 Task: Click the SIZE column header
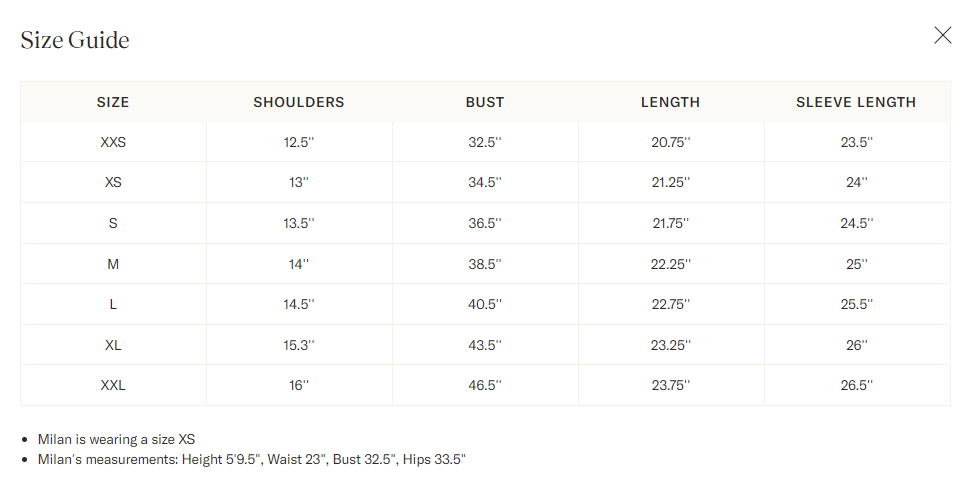tap(113, 102)
